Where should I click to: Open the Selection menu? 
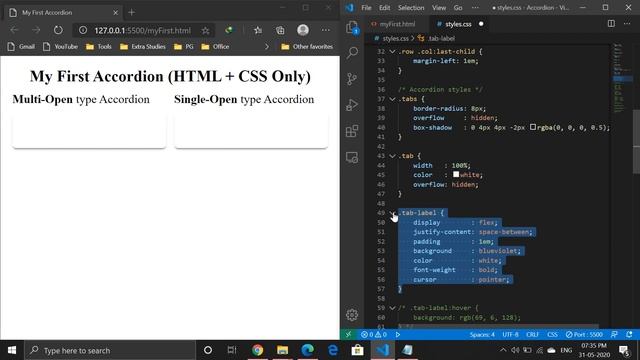pos(411,8)
